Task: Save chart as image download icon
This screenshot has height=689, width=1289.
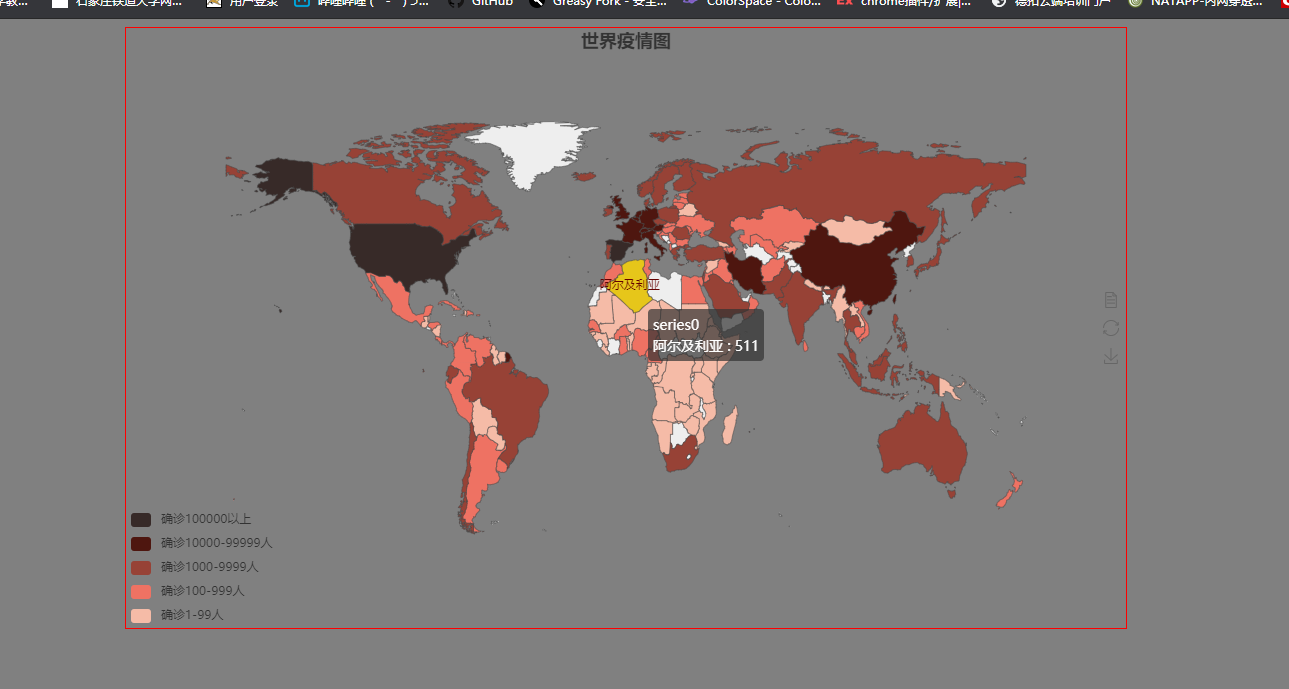Action: point(1110,356)
